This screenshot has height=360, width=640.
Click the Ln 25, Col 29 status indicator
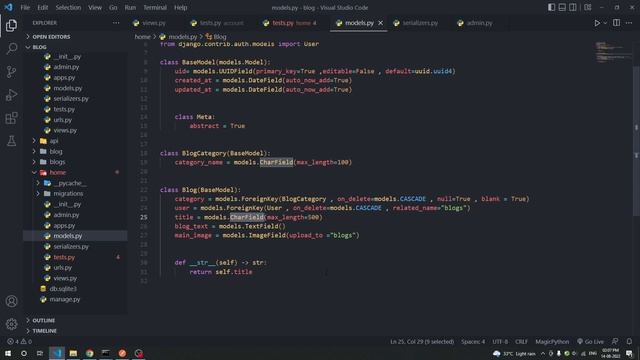pos(422,342)
